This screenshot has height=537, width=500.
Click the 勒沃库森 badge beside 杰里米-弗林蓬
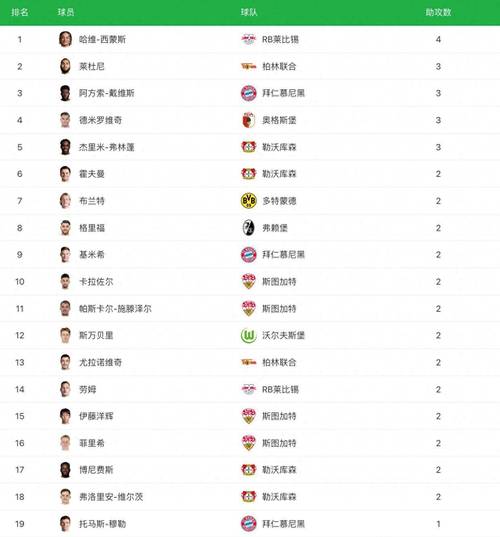249,147
